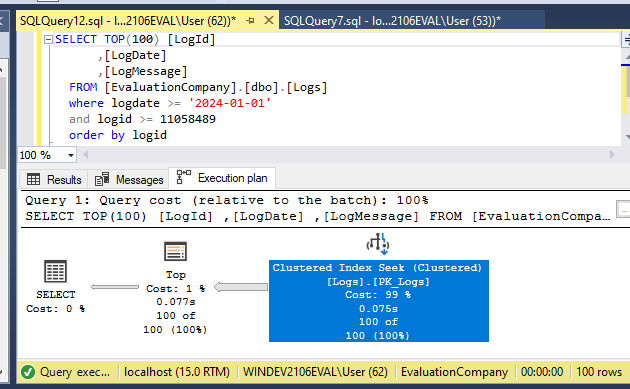This screenshot has width=630, height=389.
Task: Close the SQLQuery12.sql tab
Action: click(269, 20)
